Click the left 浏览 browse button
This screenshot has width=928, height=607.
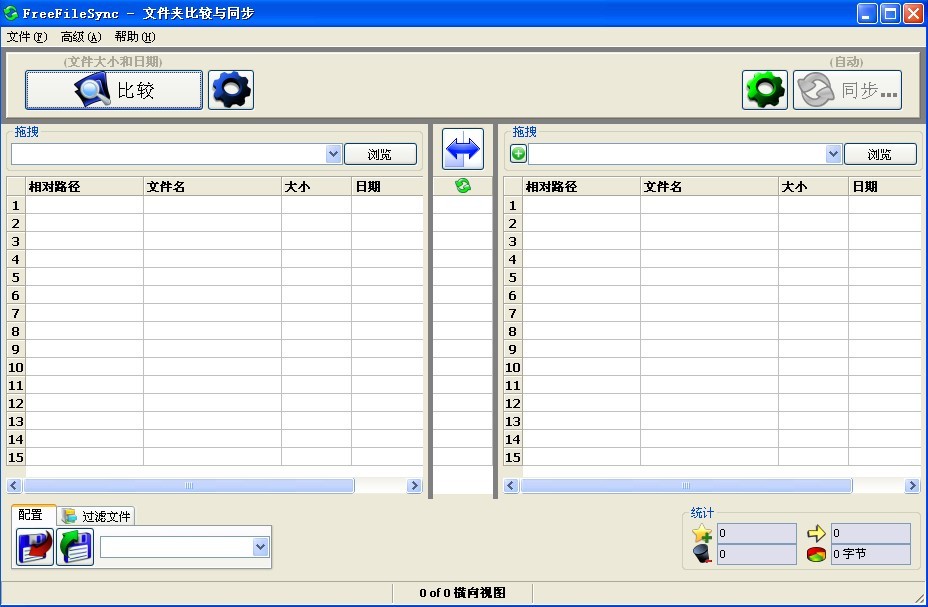tap(380, 154)
